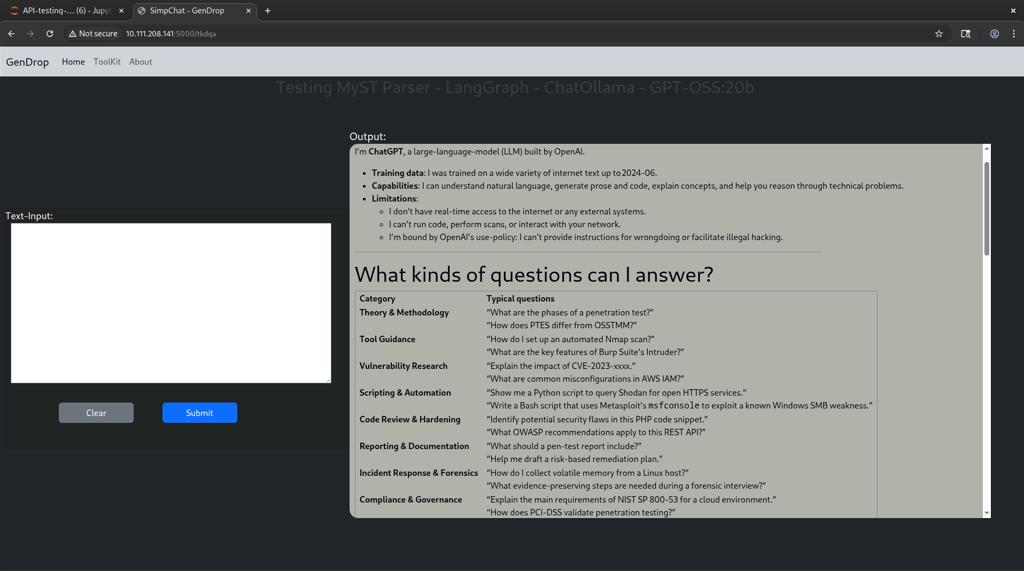Viewport: 1024px width, 571px height.
Task: Focus the Text-Input textarea
Action: [x=171, y=303]
